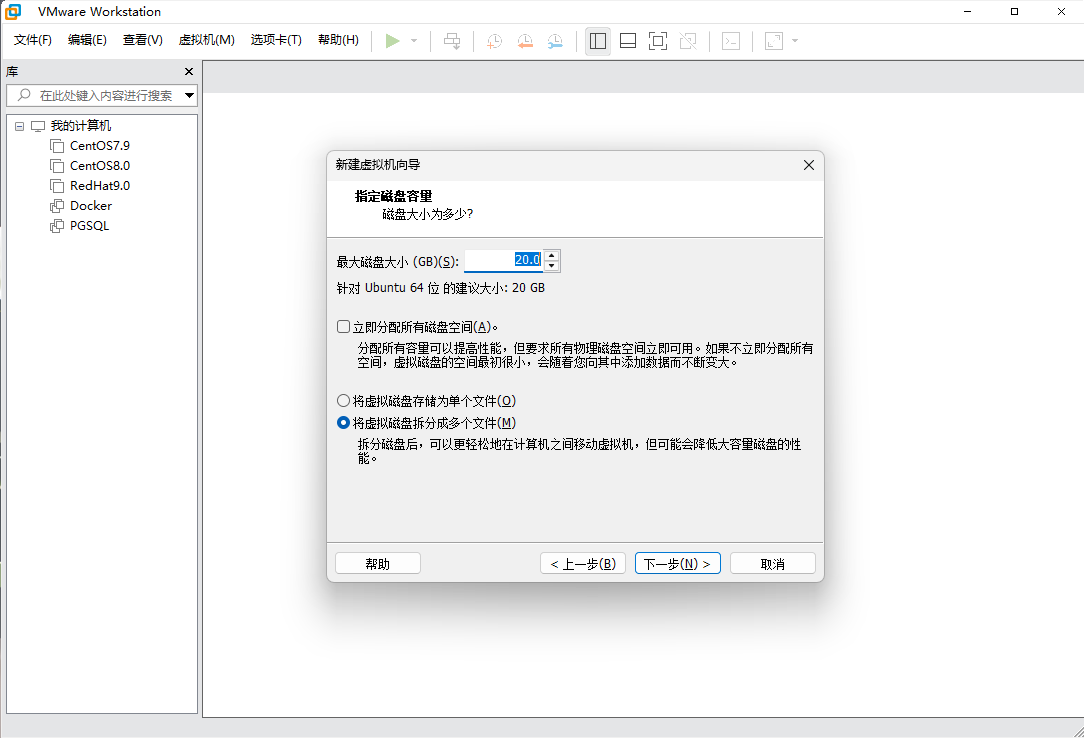Toggle the library sidebar view icon
This screenshot has height=738, width=1084.
coord(598,41)
